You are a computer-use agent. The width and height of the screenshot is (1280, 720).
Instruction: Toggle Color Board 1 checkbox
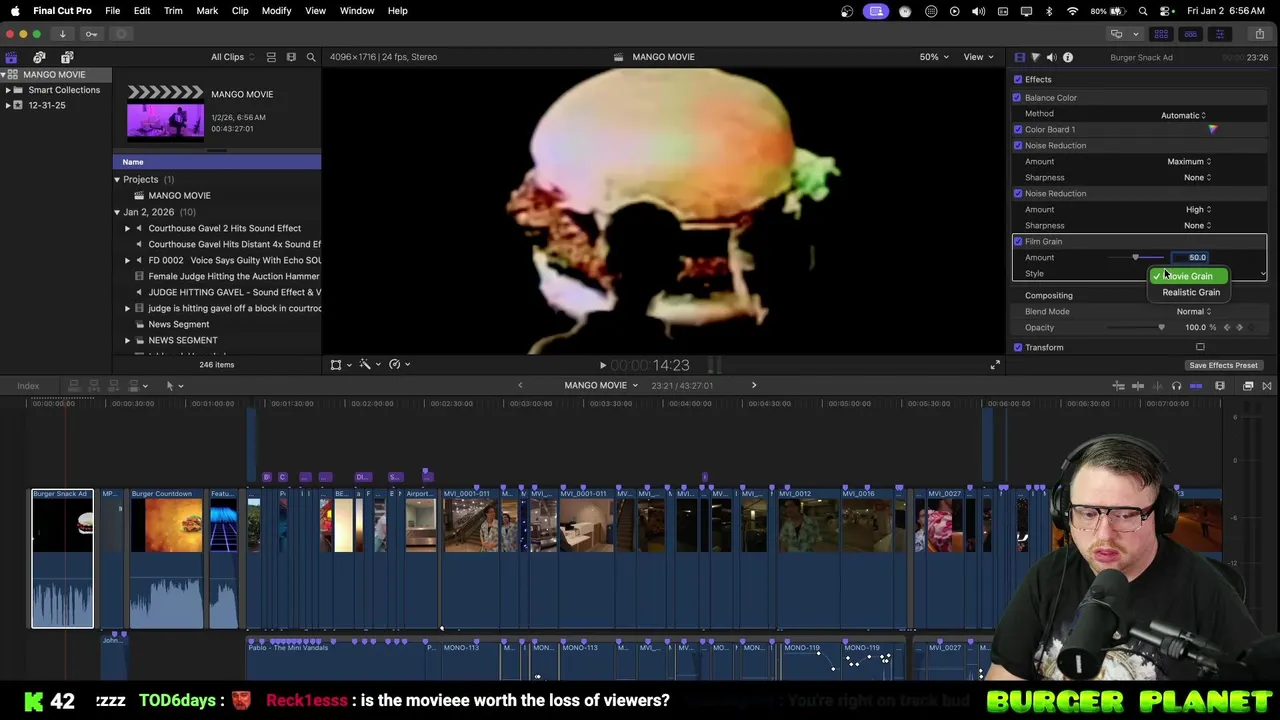coord(1017,130)
